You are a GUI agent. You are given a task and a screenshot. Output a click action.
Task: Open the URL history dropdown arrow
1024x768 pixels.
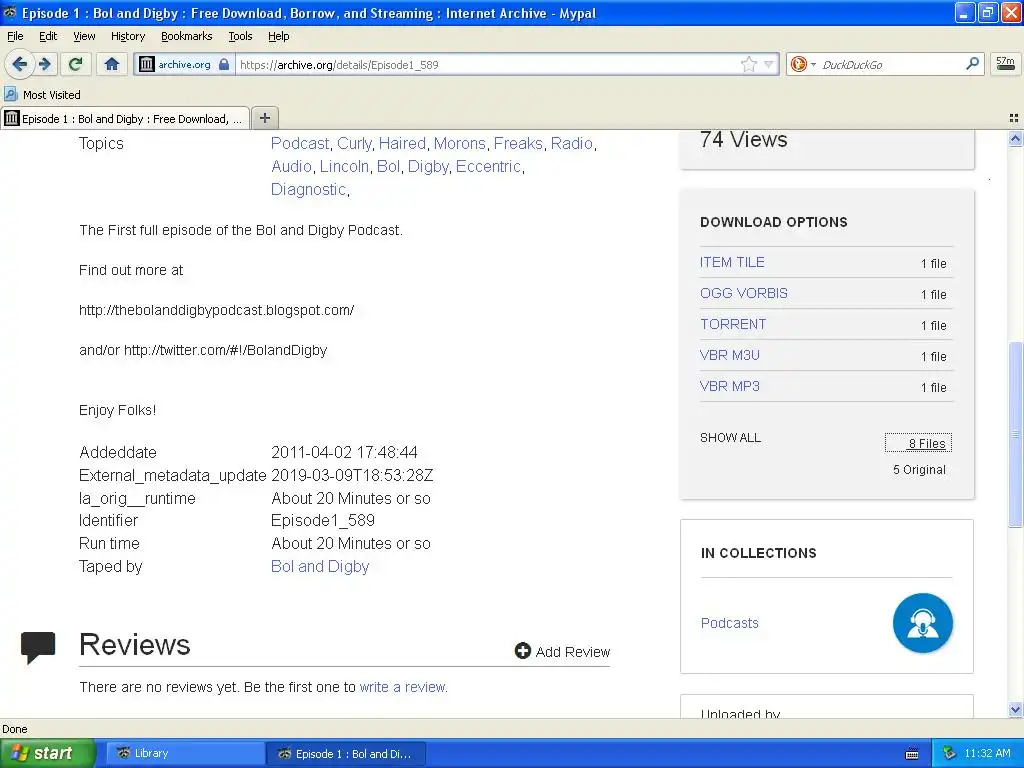769,64
